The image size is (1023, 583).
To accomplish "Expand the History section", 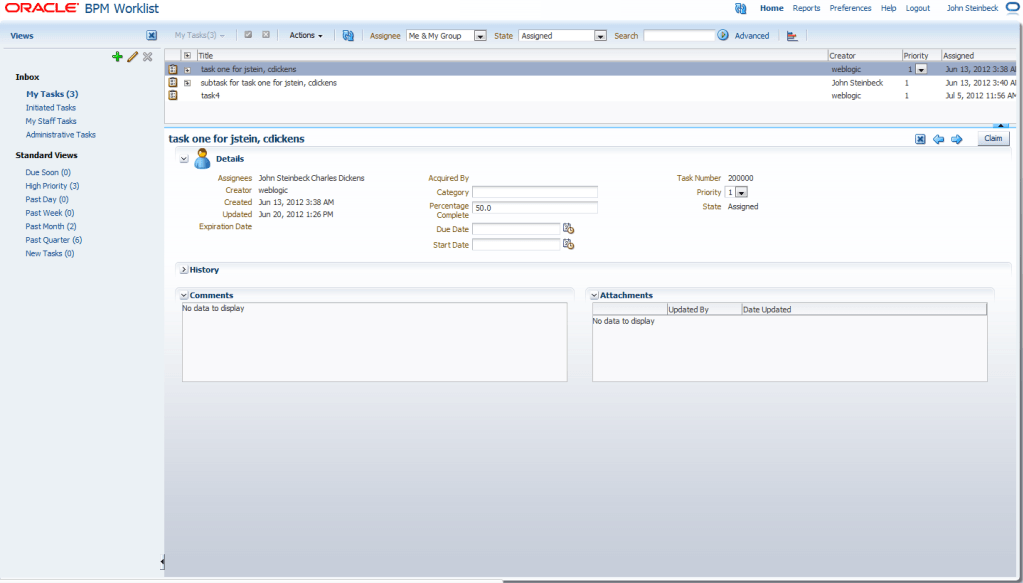I will click(x=184, y=269).
